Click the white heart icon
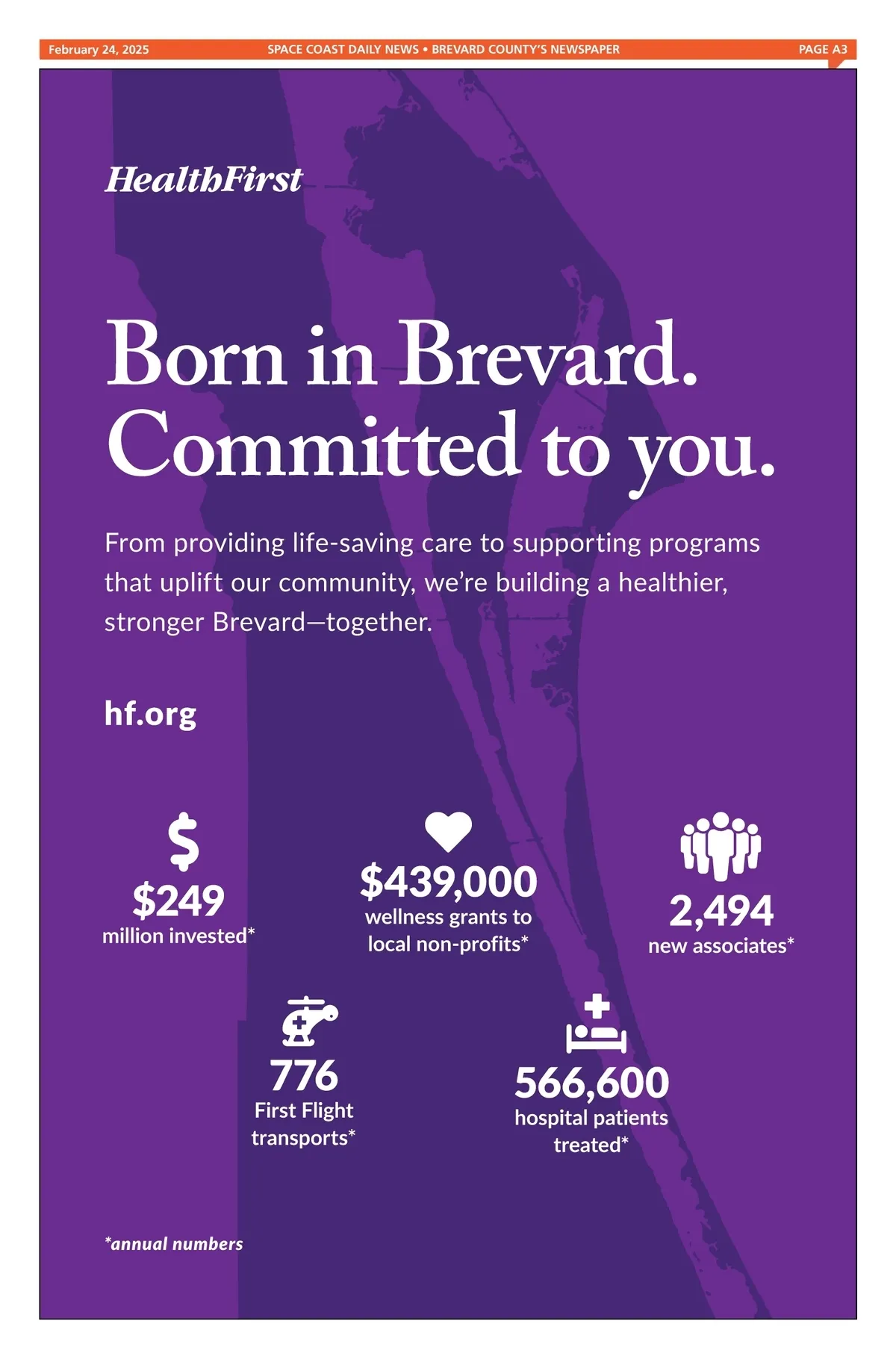Image resolution: width=896 pixels, height=1359 pixels. click(448, 831)
